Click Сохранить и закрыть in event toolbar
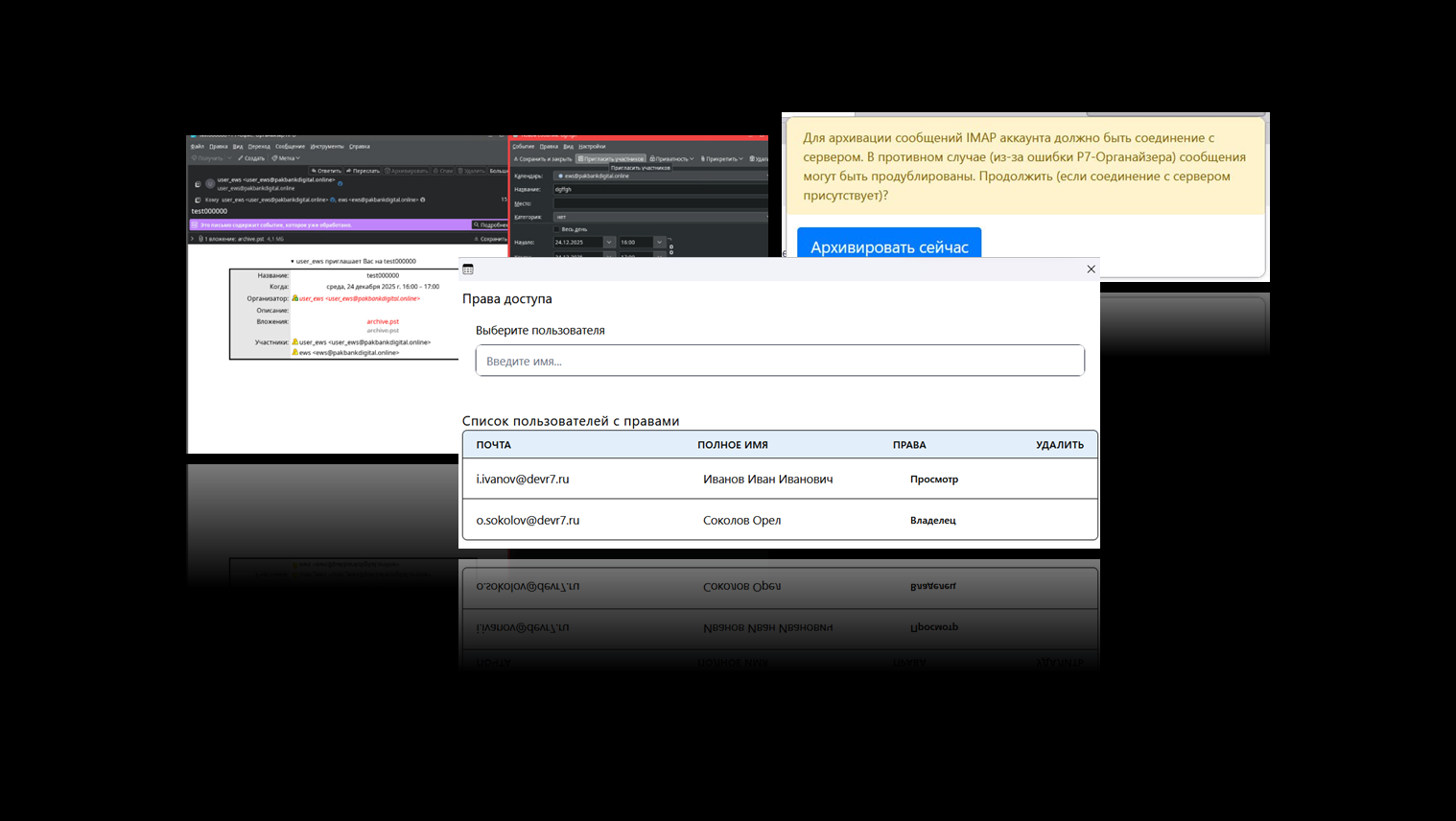Viewport: 1456px width, 821px height. pos(542,159)
